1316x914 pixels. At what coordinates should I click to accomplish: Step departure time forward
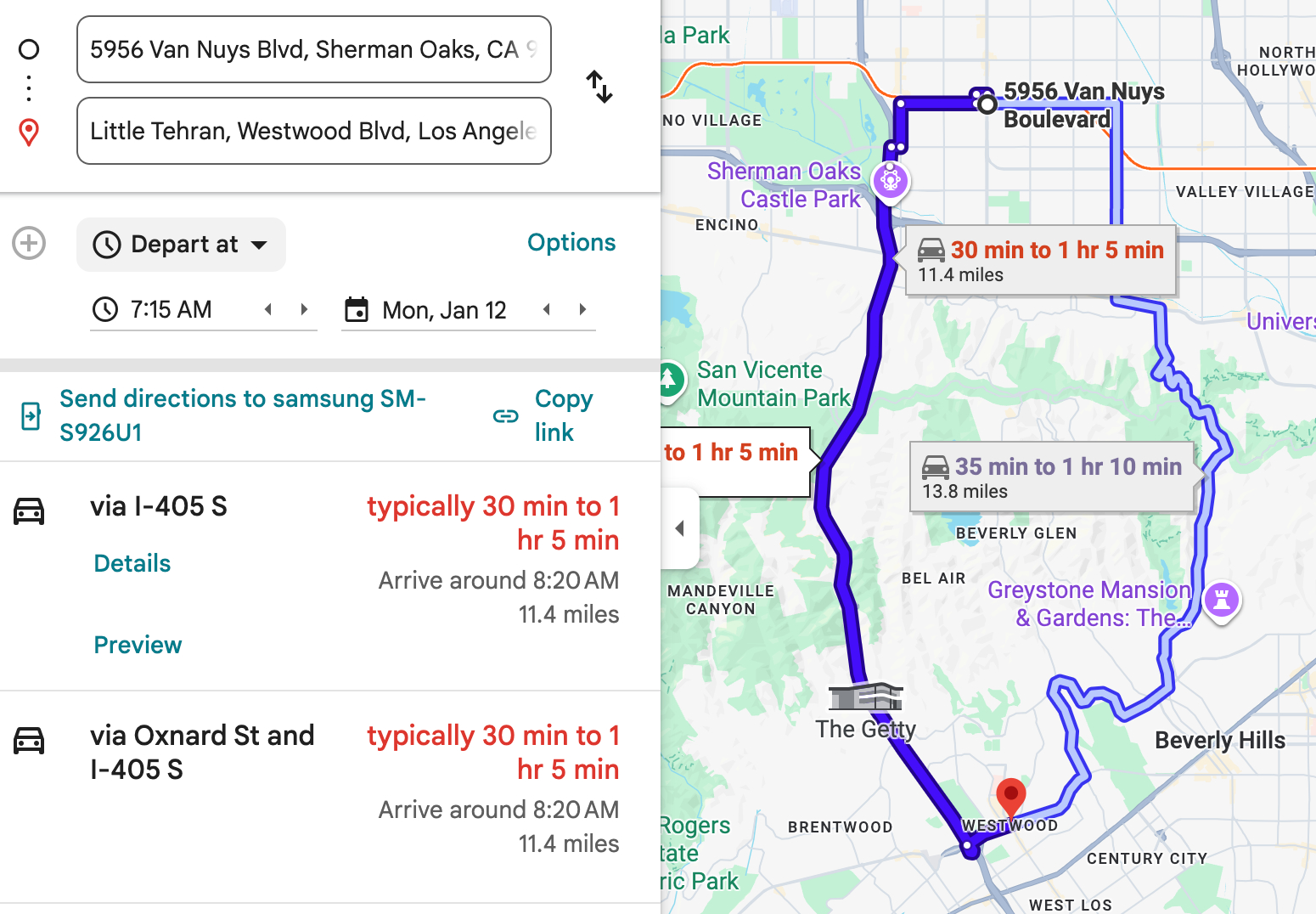point(304,310)
